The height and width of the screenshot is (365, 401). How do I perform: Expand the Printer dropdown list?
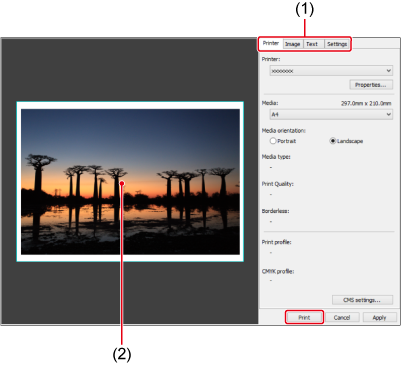331,71
